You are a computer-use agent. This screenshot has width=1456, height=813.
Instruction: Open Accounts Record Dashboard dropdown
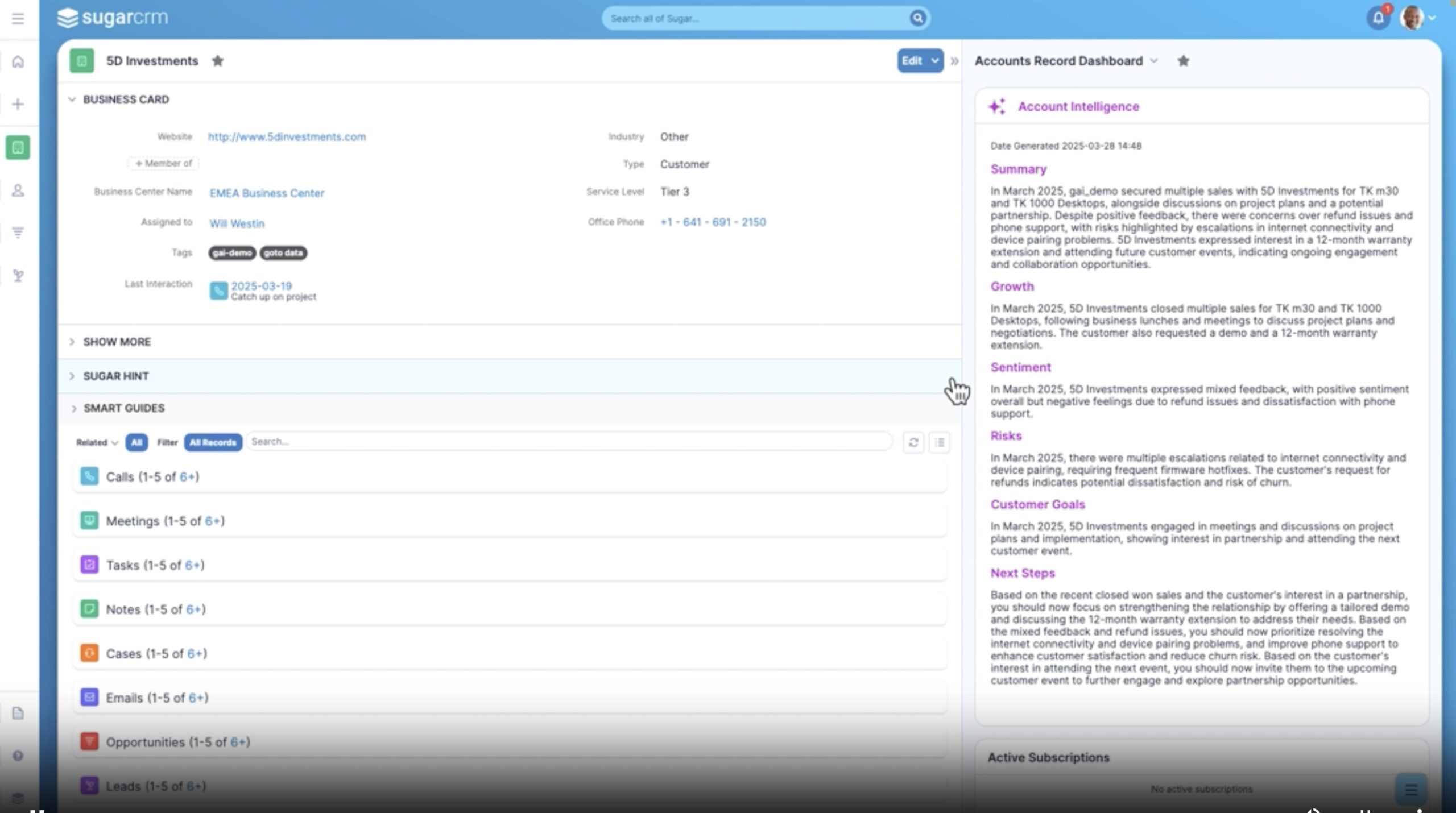1154,61
